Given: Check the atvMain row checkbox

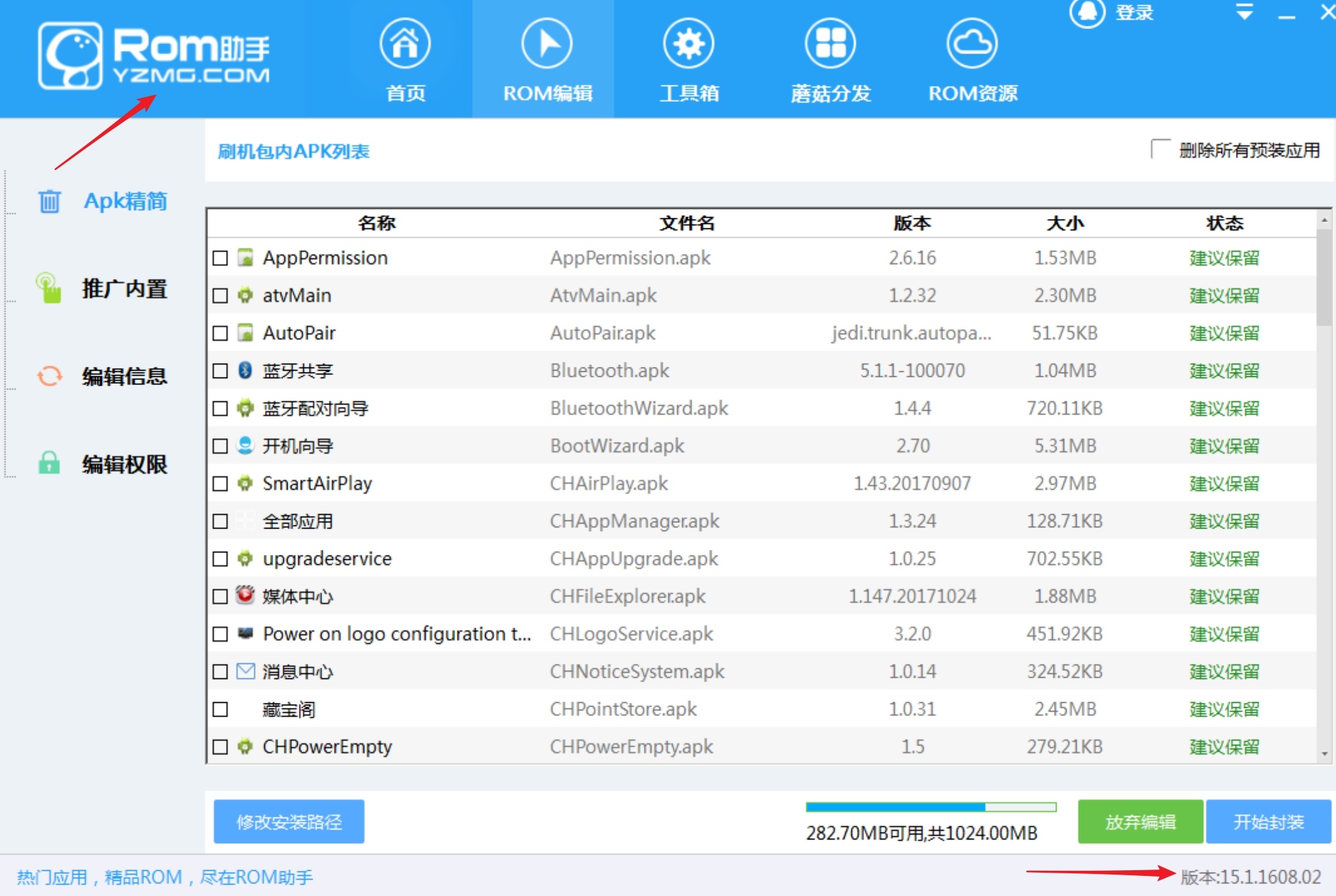Looking at the screenshot, I should [x=220, y=296].
